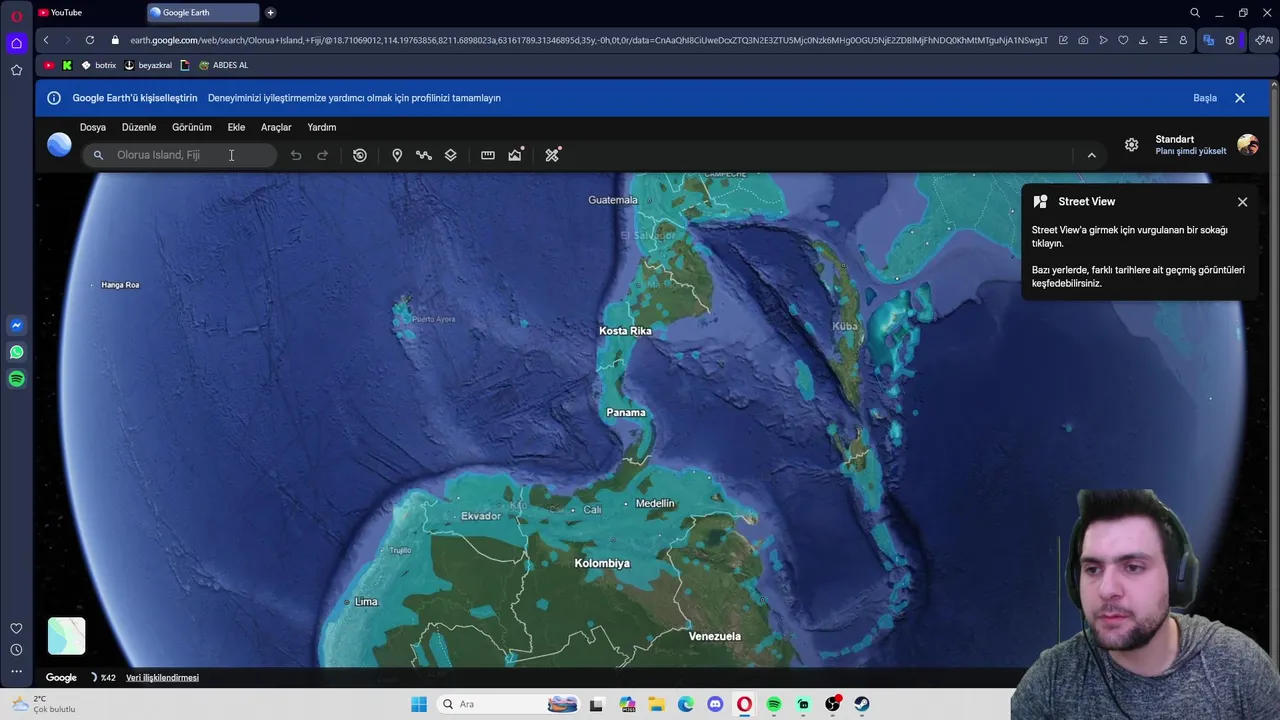Viewport: 1280px width, 720px height.
Task: Redo the last action in Earth
Action: 322,155
